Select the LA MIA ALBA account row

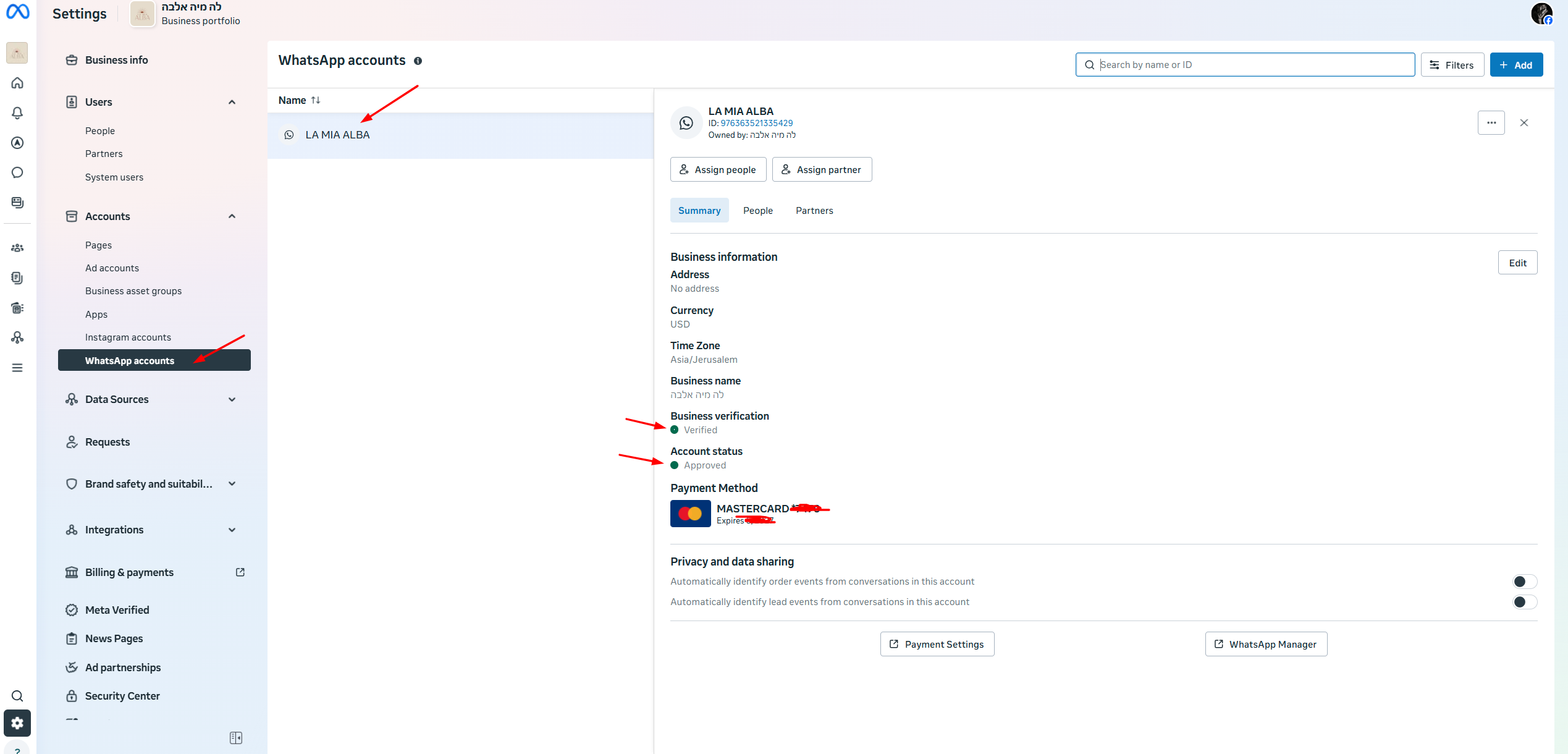click(x=460, y=135)
